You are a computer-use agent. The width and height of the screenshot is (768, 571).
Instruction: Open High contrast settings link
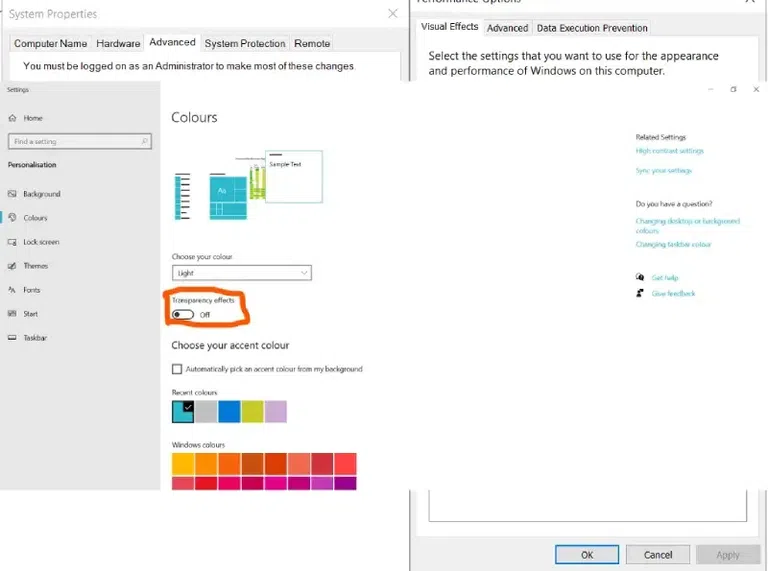tap(670, 151)
